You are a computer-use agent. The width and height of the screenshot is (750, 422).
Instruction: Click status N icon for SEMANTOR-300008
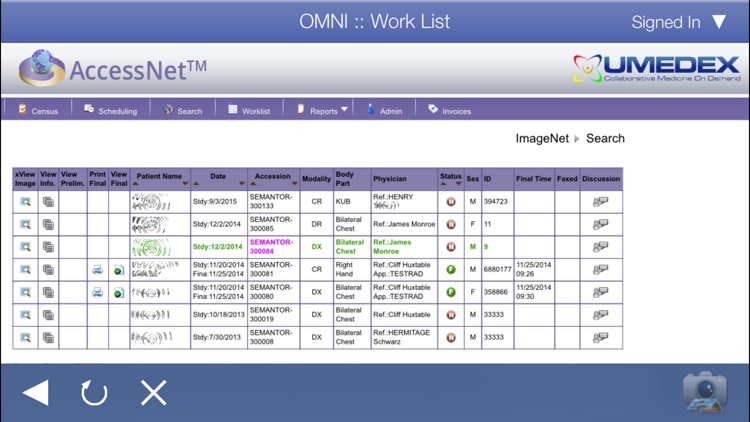point(451,338)
